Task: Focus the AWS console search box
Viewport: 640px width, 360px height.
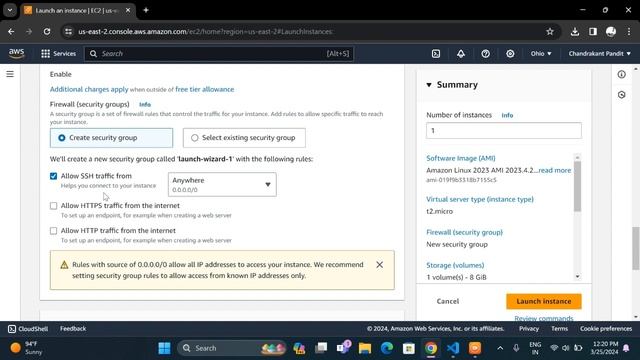Action: point(219,53)
